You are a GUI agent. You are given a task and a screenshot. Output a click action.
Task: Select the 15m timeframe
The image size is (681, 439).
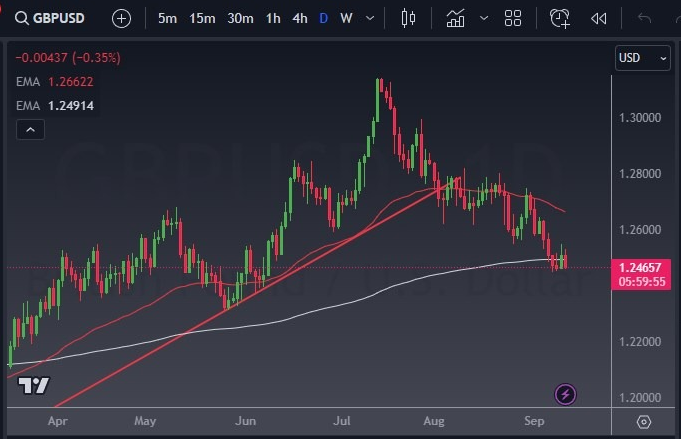[202, 18]
